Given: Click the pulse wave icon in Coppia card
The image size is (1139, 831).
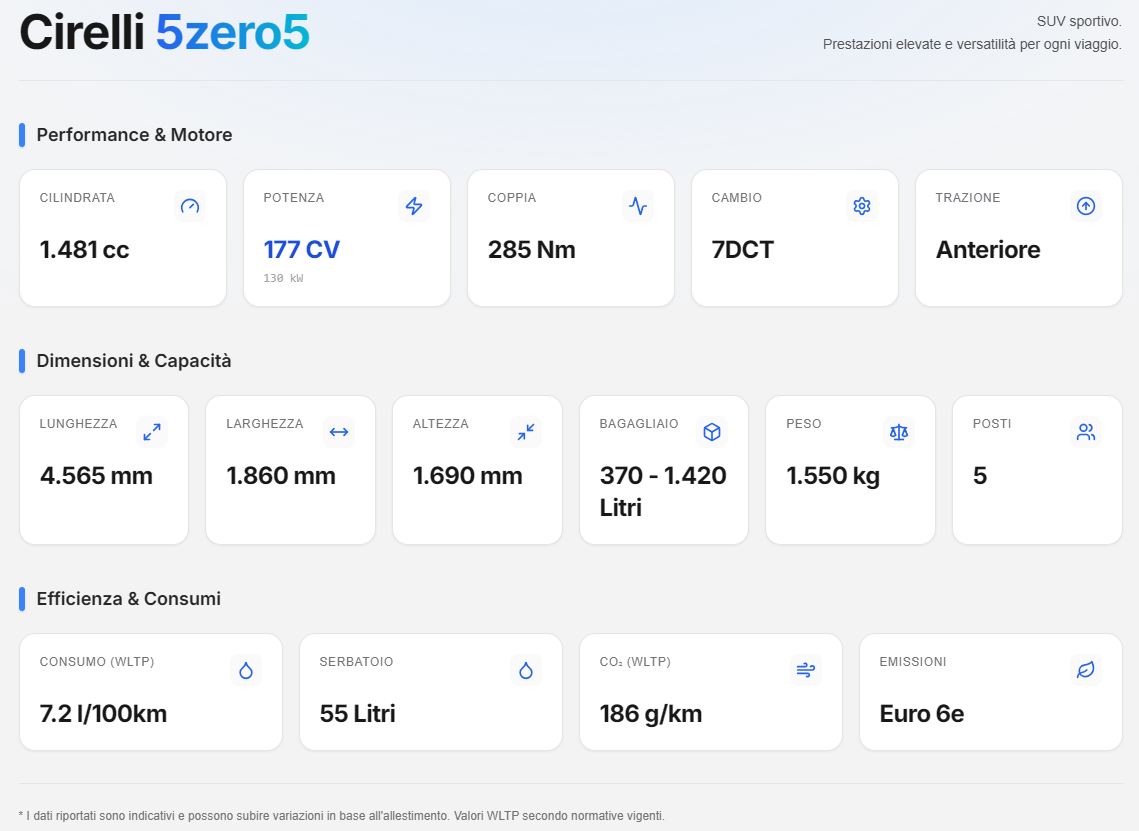Looking at the screenshot, I should [638, 206].
